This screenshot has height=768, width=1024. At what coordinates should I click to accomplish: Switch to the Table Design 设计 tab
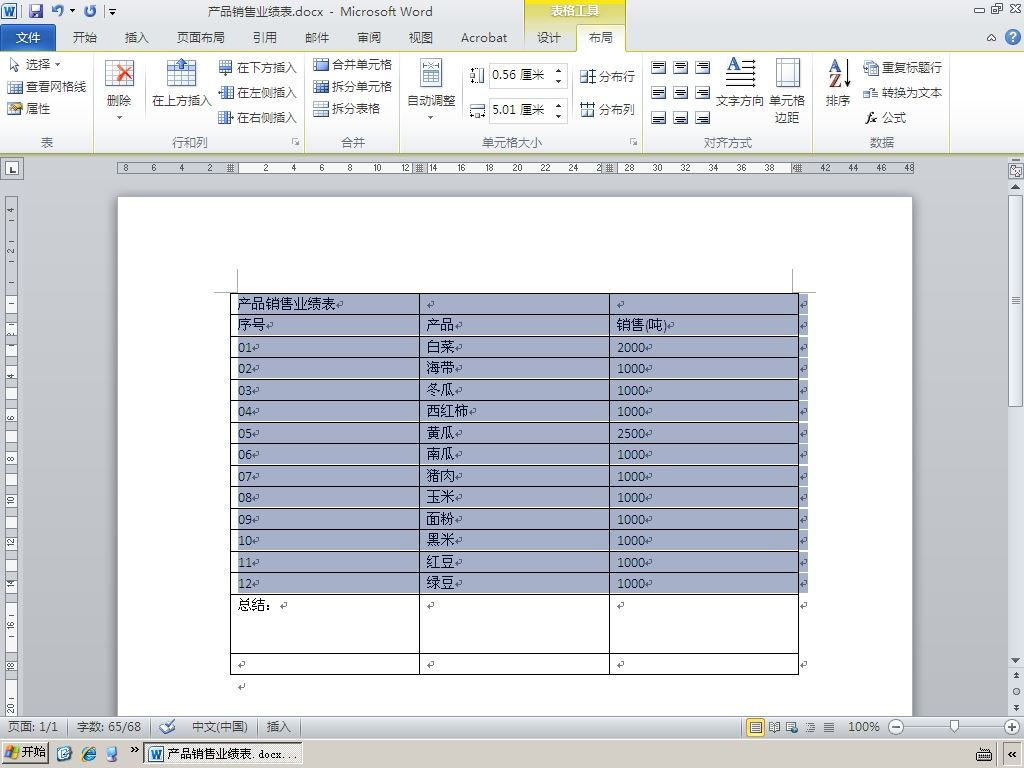pos(549,38)
